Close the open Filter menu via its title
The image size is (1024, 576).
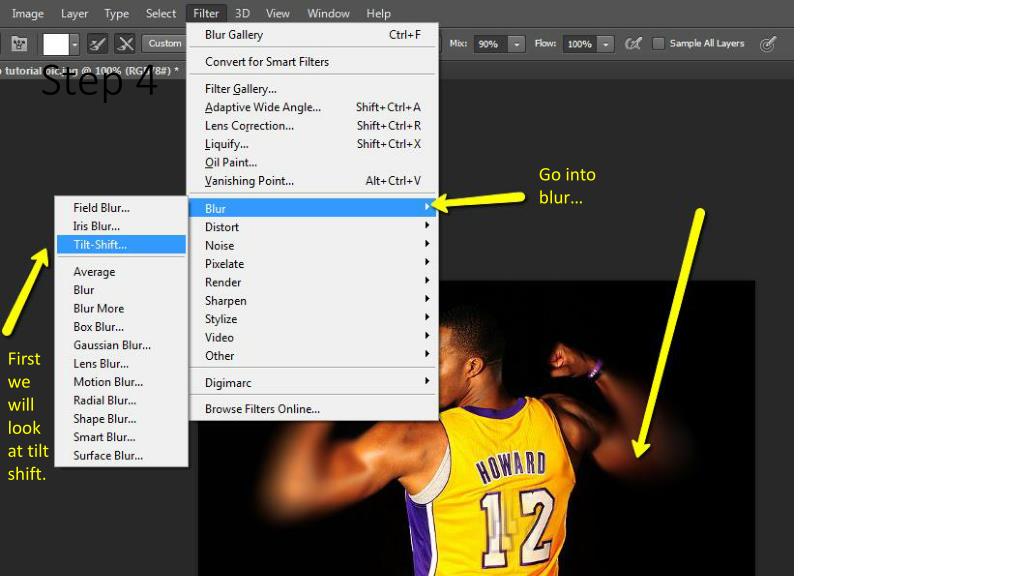pyautogui.click(x=206, y=13)
